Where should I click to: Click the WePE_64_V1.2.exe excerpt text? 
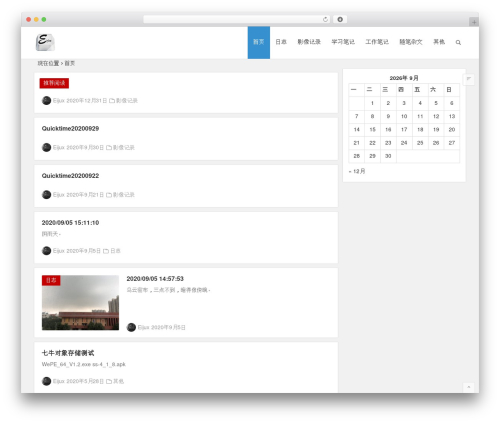[x=84, y=364]
